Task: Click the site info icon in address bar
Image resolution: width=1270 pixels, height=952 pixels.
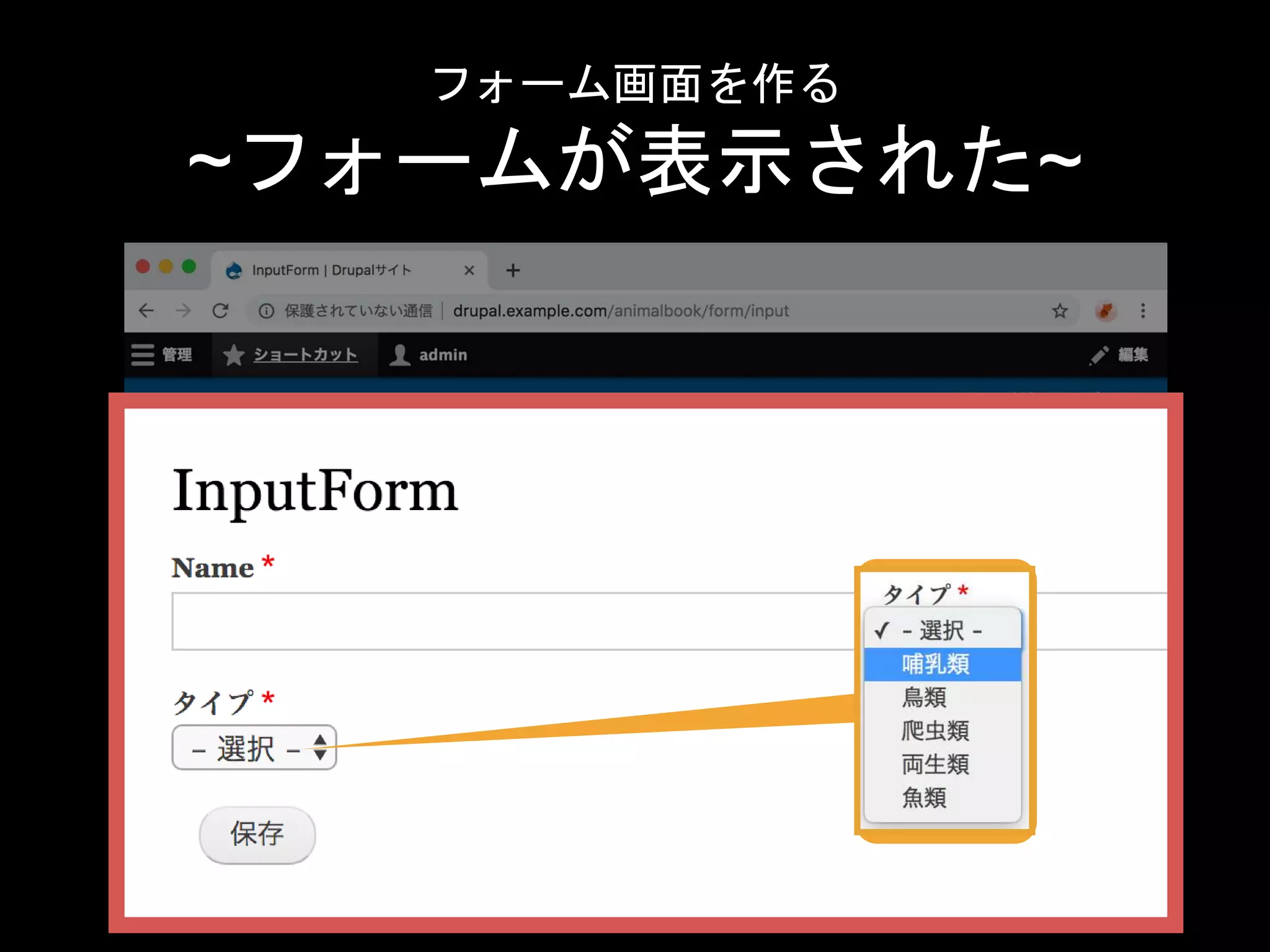Action: coord(266,311)
